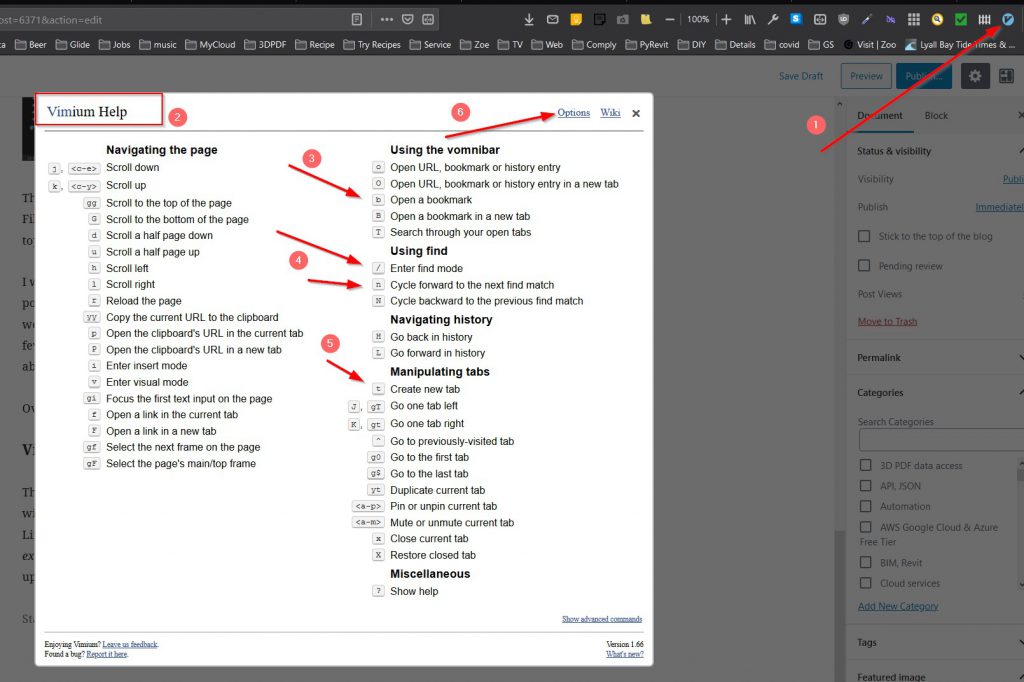This screenshot has width=1024, height=682.
Task: Open the downloads arrow icon in toolbar
Action: [x=529, y=19]
